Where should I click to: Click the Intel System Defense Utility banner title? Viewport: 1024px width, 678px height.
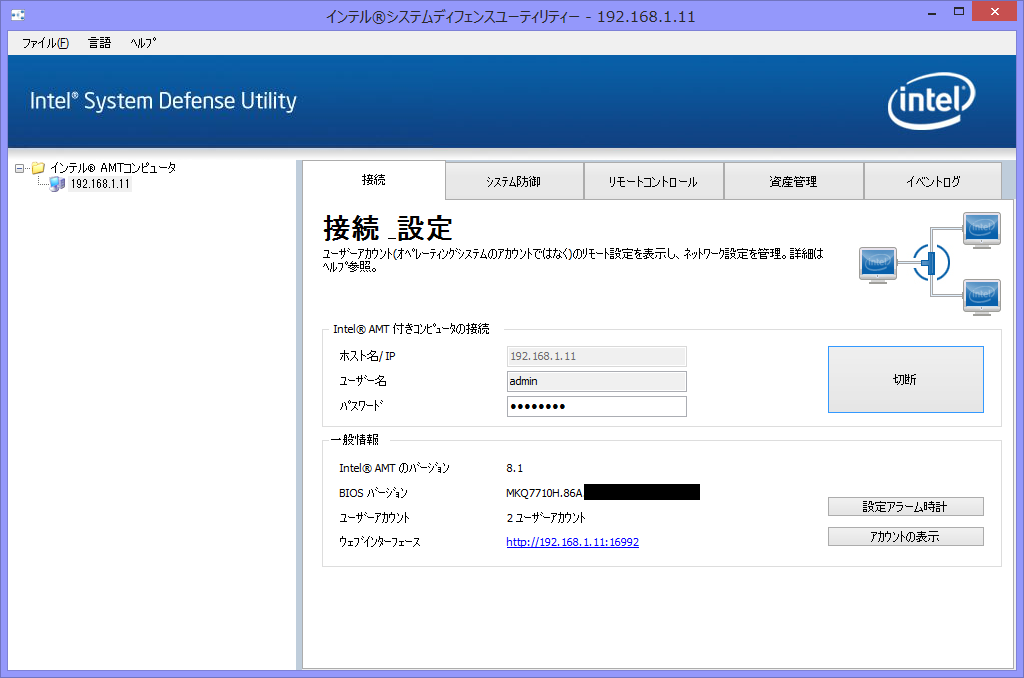click(x=163, y=101)
